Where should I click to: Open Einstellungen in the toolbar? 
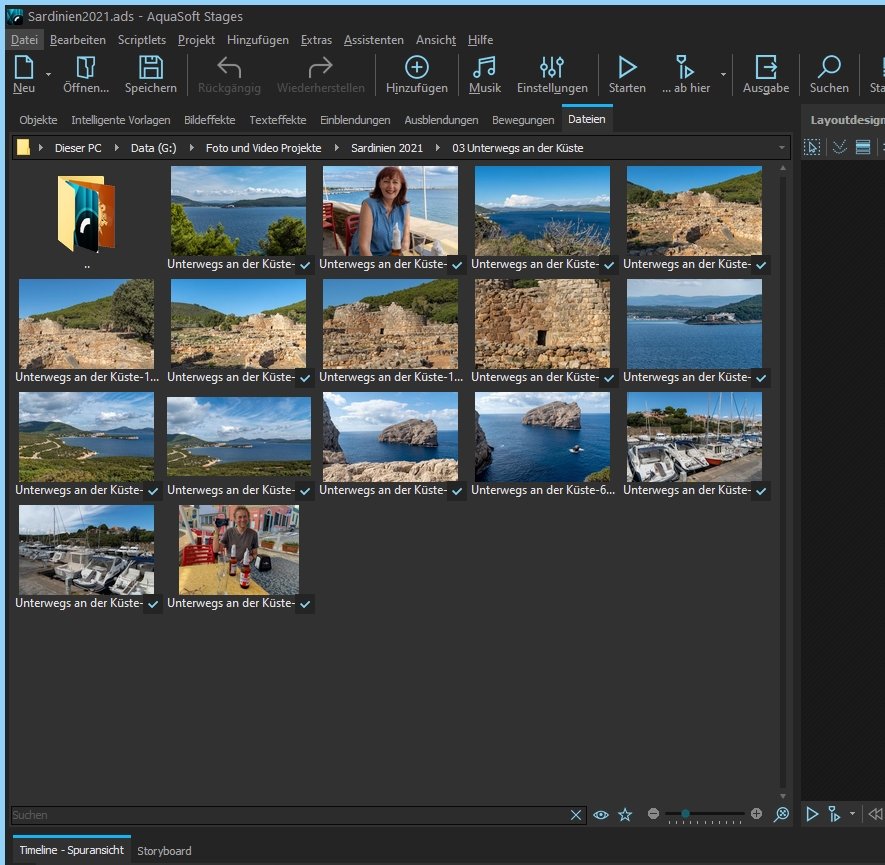[552, 68]
